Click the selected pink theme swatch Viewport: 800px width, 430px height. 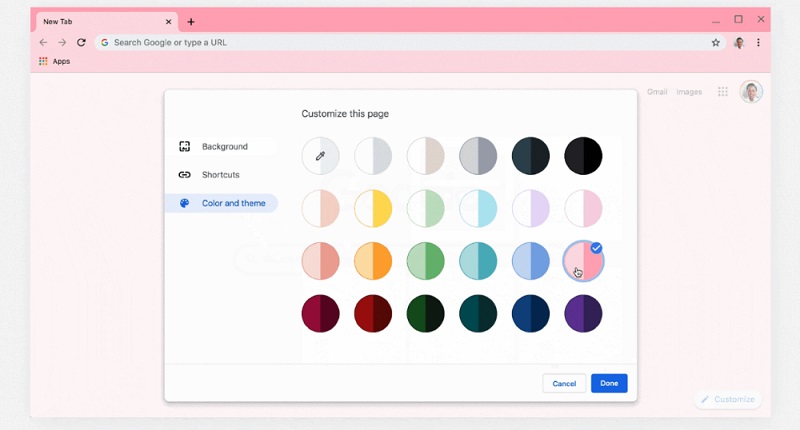pyautogui.click(x=583, y=261)
